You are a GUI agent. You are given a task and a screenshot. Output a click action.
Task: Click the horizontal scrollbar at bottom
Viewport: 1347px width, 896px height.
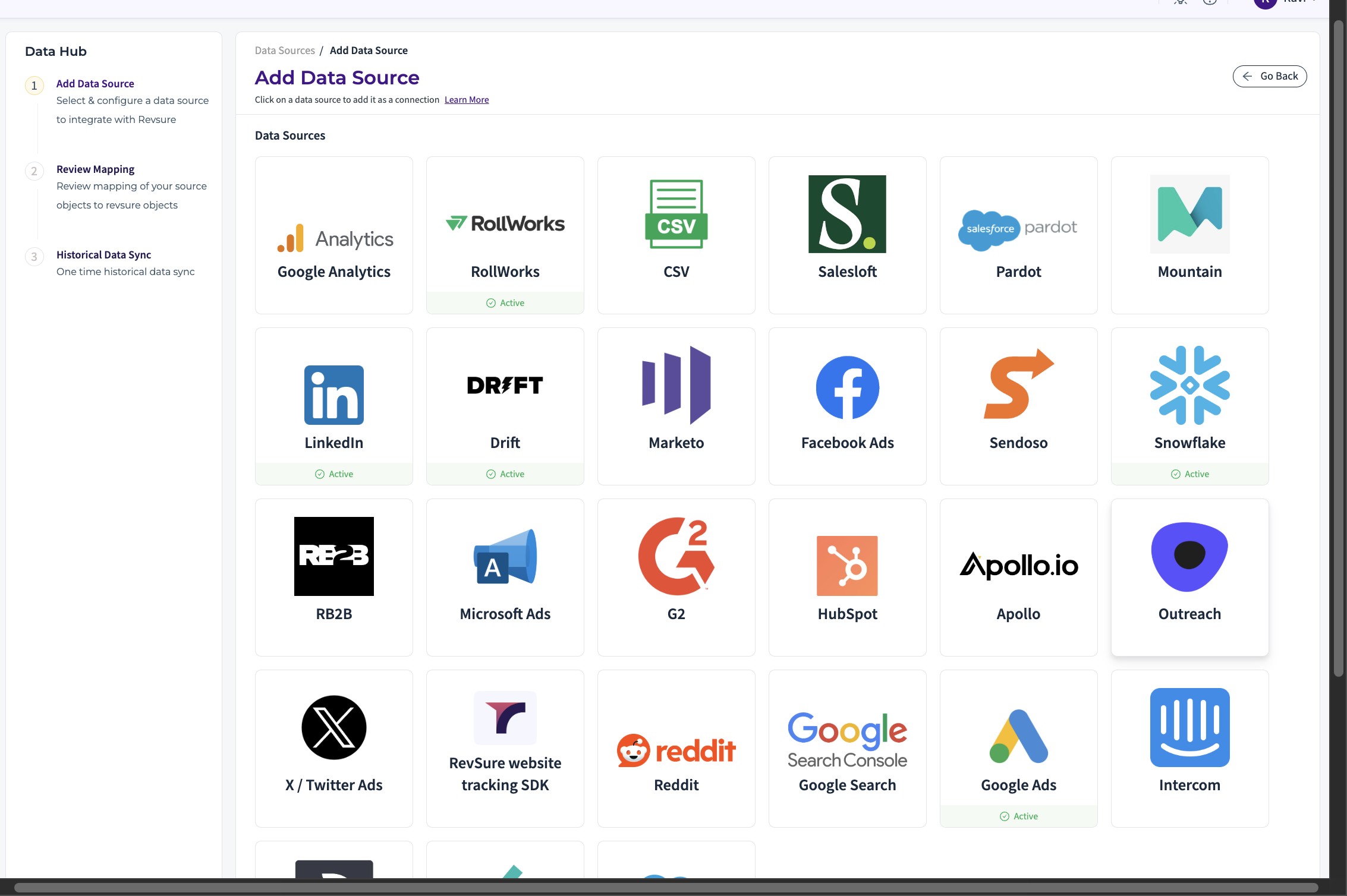666,888
